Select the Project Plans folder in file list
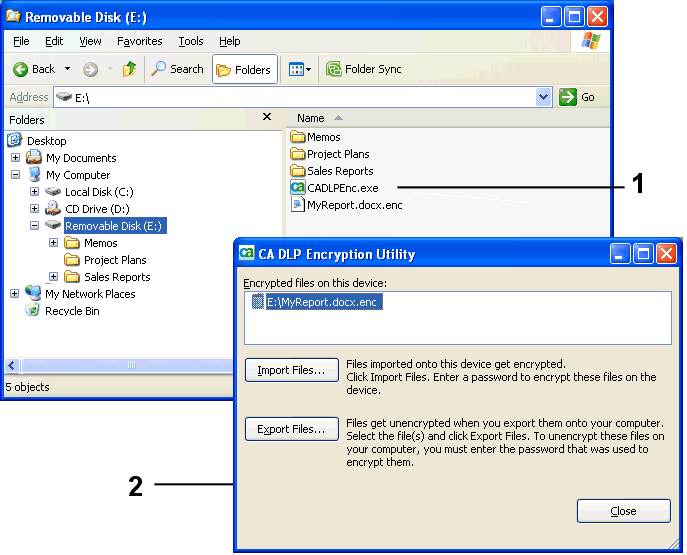This screenshot has width=687, height=555. [x=330, y=154]
